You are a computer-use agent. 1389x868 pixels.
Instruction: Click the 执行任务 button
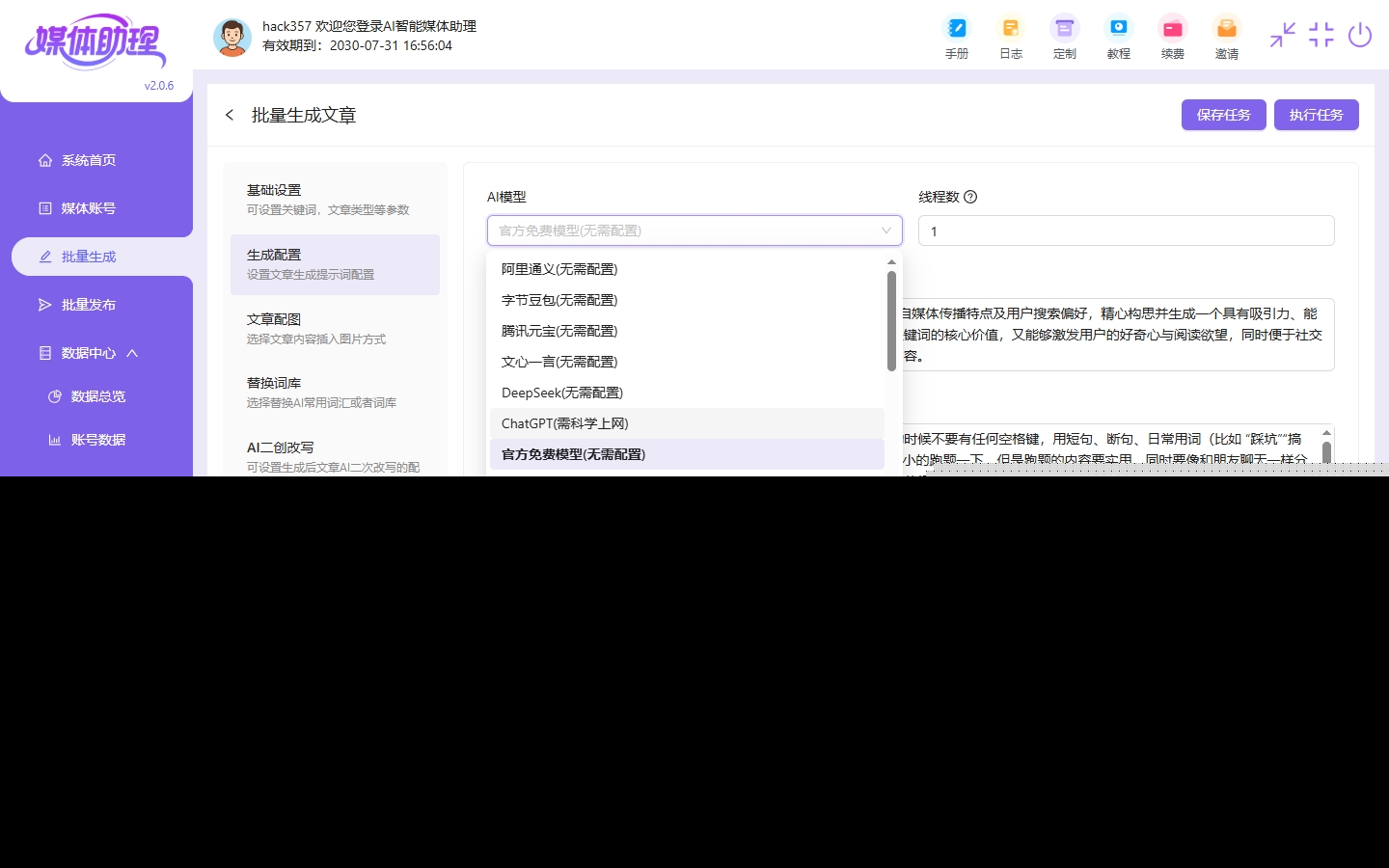click(x=1316, y=115)
